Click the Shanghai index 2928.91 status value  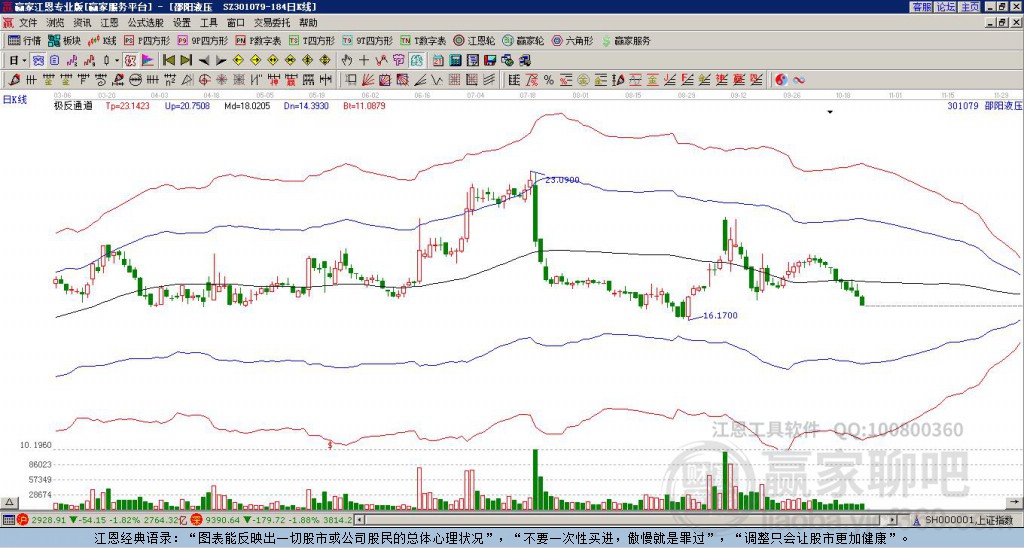(48, 520)
